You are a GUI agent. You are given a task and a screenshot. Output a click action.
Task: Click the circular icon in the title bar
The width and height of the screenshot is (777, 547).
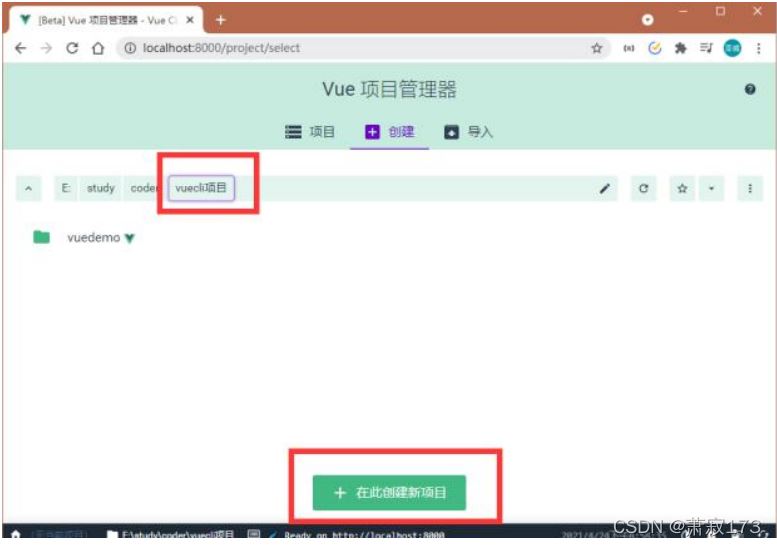click(x=647, y=20)
